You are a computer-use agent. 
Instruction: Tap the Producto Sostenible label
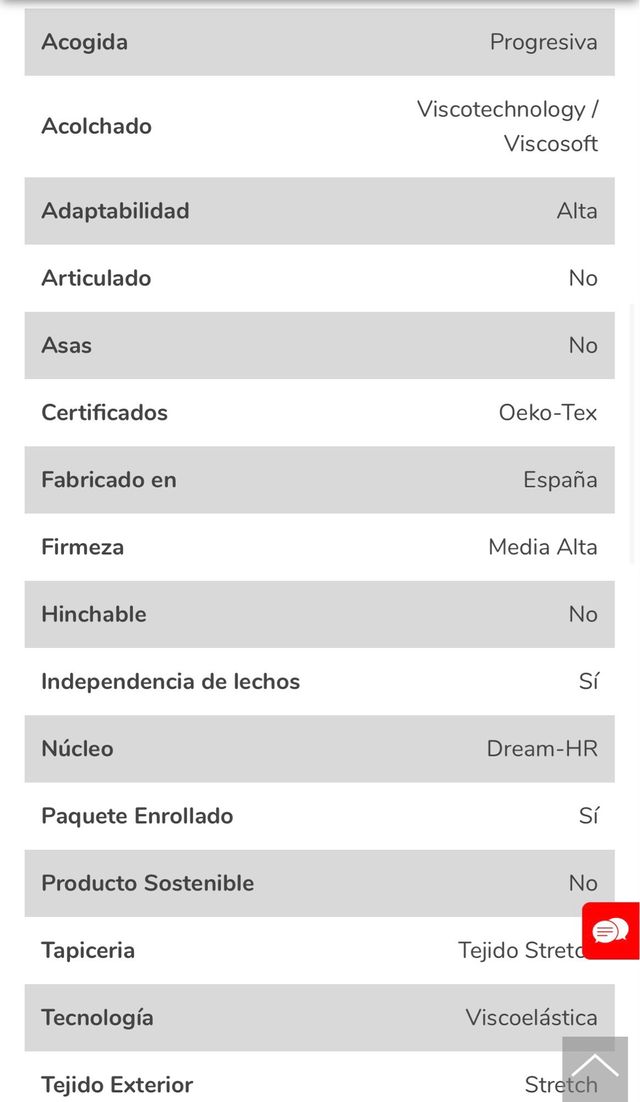coord(147,883)
